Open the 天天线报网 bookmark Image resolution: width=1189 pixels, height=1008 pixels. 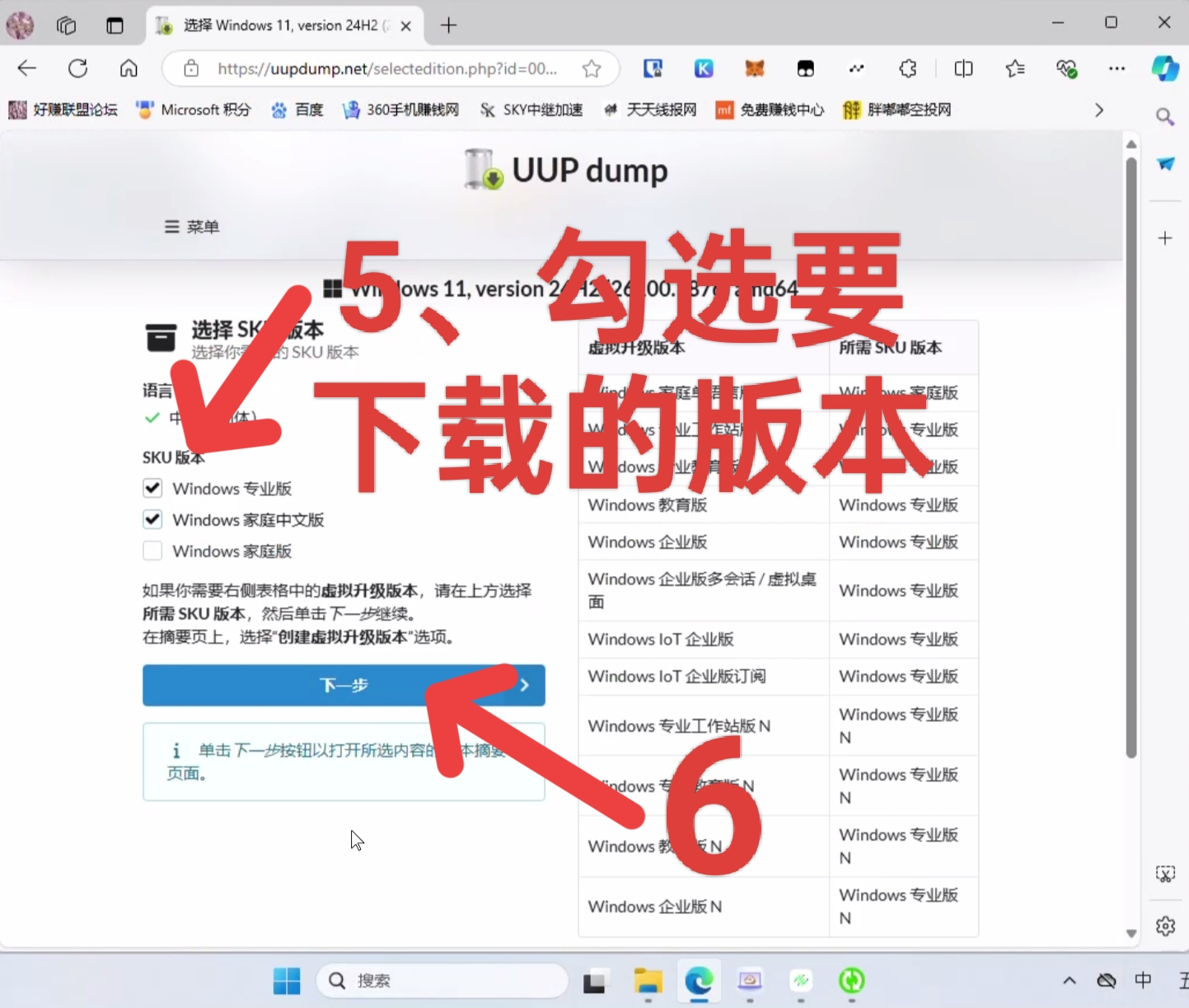pyautogui.click(x=650, y=110)
